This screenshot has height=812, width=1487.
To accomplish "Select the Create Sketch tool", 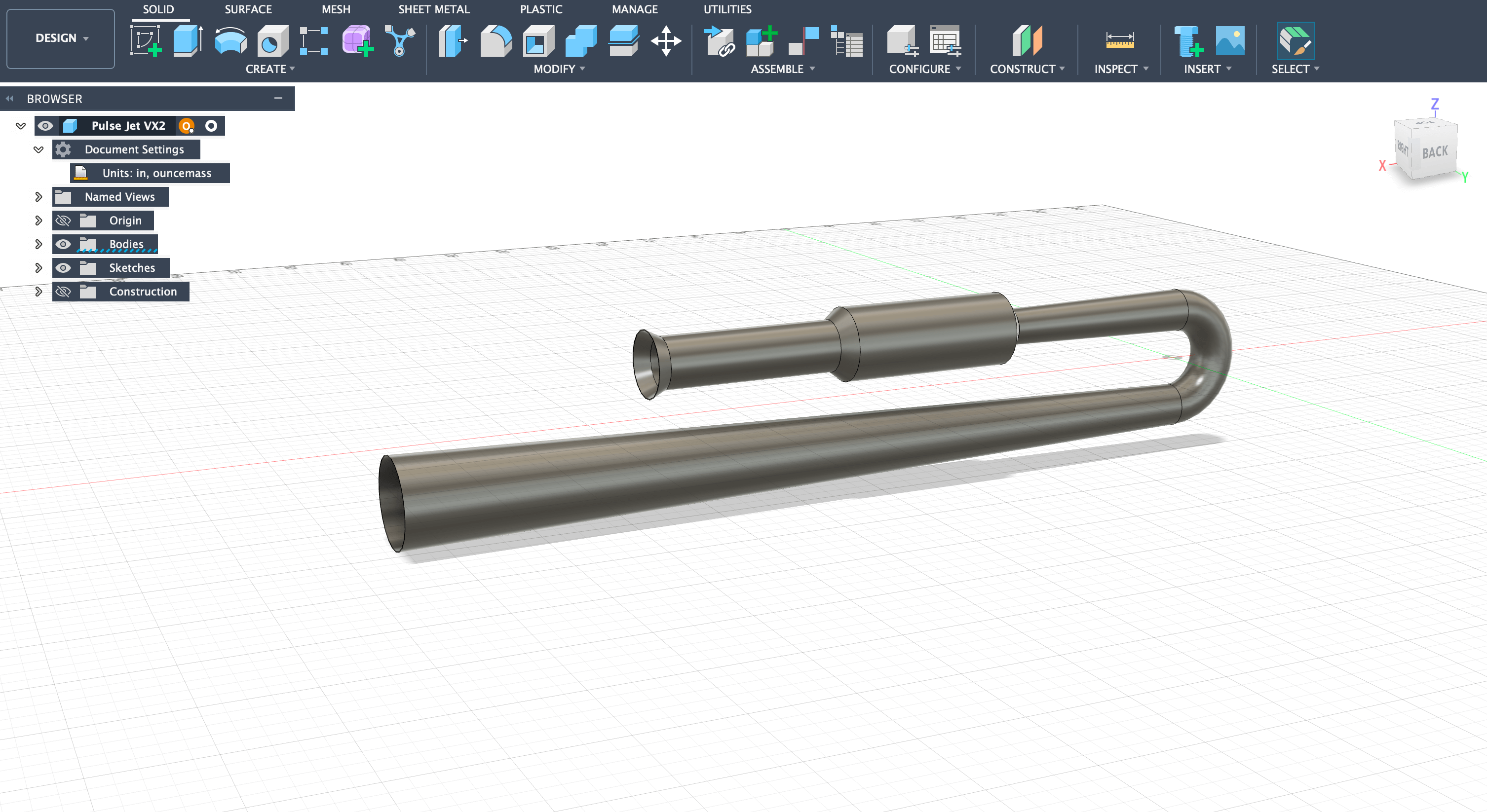I will click(x=145, y=40).
